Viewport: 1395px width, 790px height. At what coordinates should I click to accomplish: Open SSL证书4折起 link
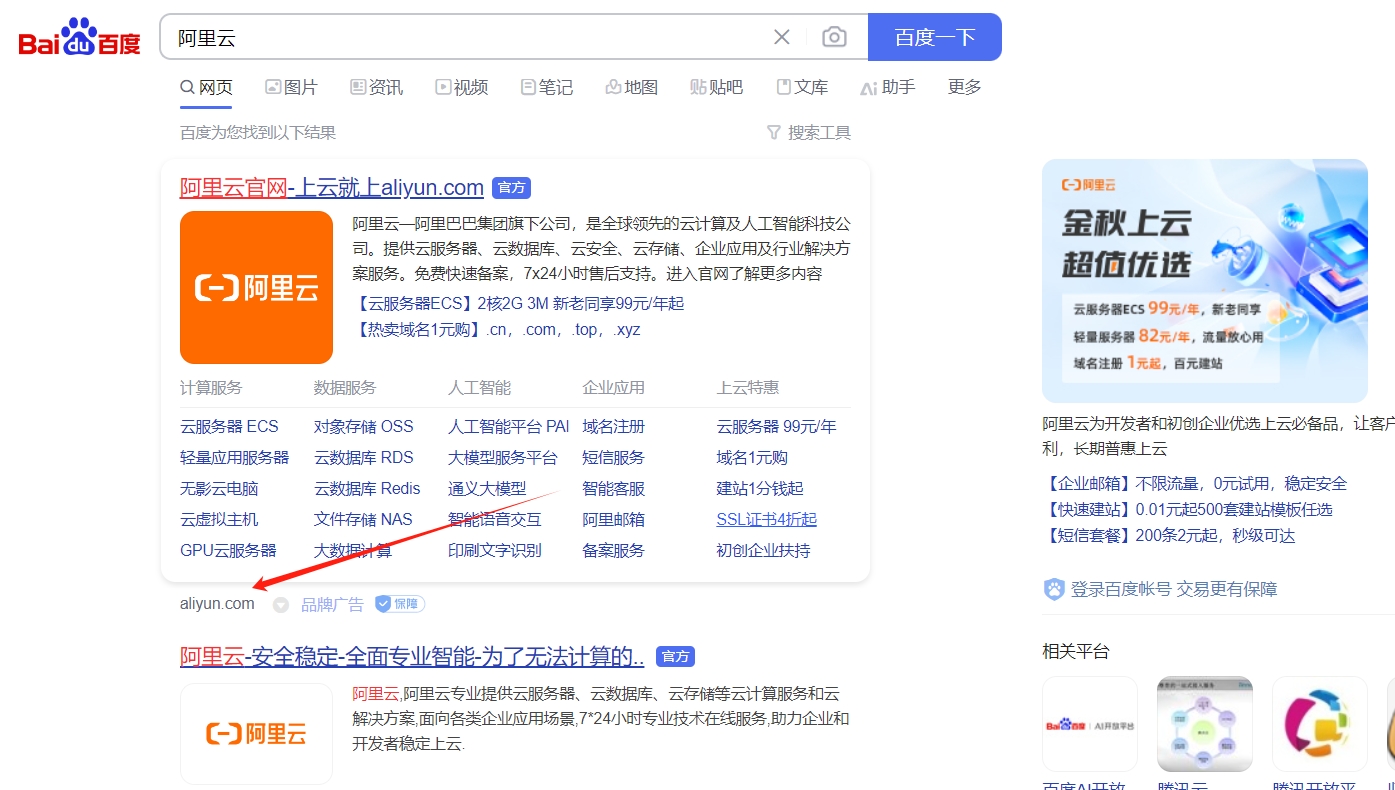pos(766,519)
